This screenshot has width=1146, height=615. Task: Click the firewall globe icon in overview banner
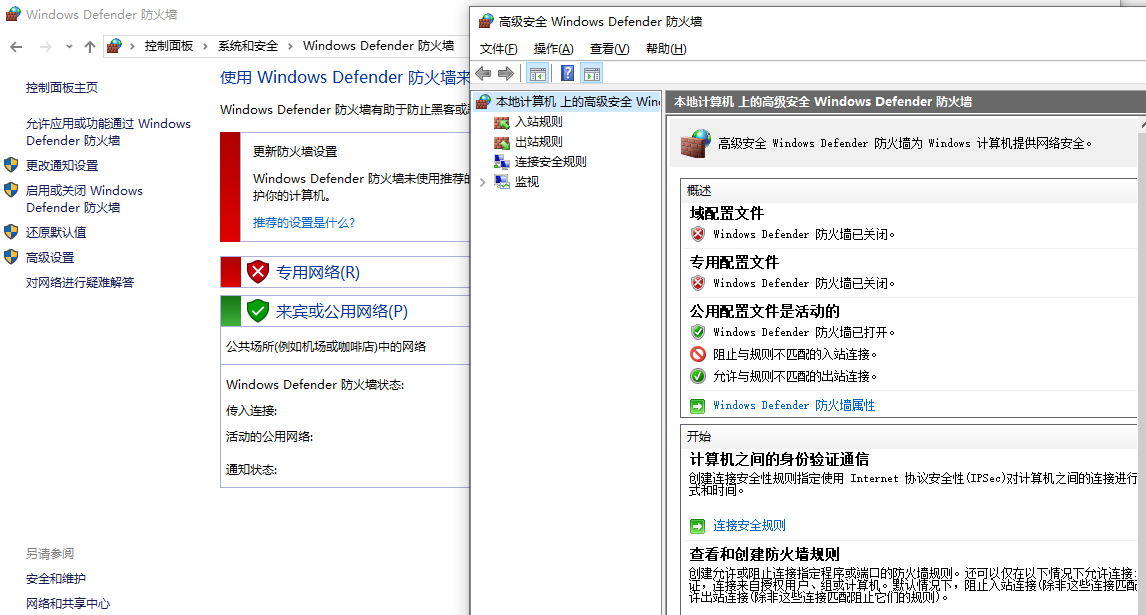(695, 143)
